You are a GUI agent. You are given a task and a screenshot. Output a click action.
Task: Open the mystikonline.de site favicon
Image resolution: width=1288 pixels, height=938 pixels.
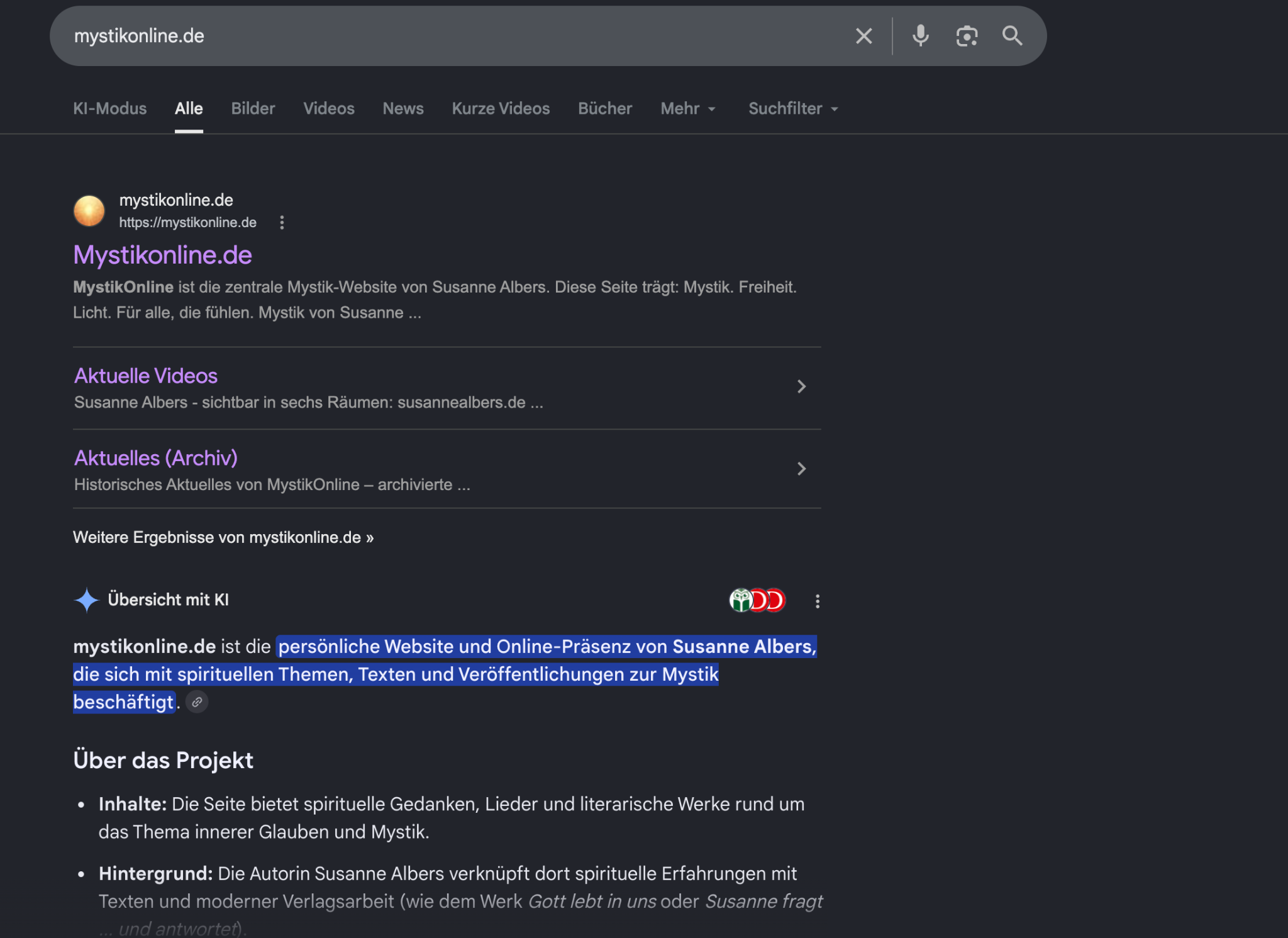[89, 211]
